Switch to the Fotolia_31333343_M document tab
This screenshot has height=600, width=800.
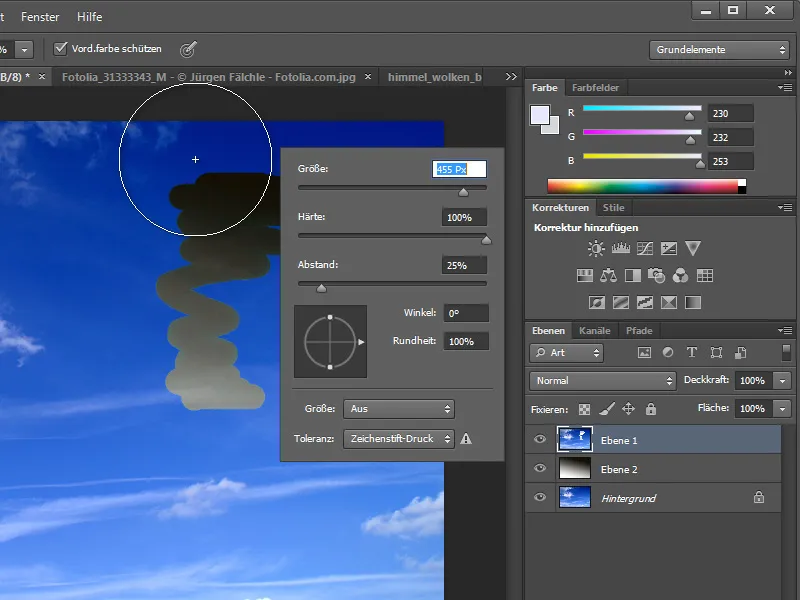[x=209, y=77]
